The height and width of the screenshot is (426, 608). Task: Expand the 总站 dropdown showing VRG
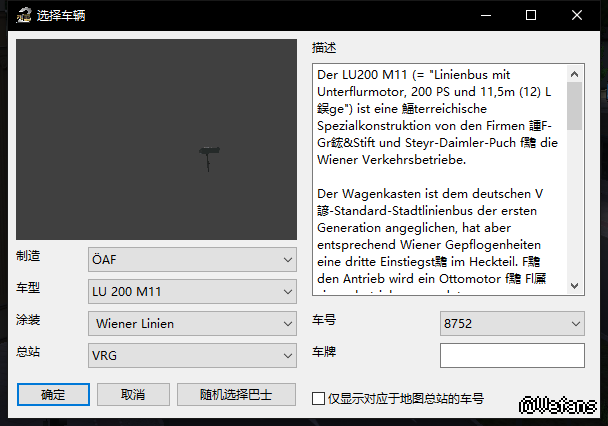click(x=192, y=355)
